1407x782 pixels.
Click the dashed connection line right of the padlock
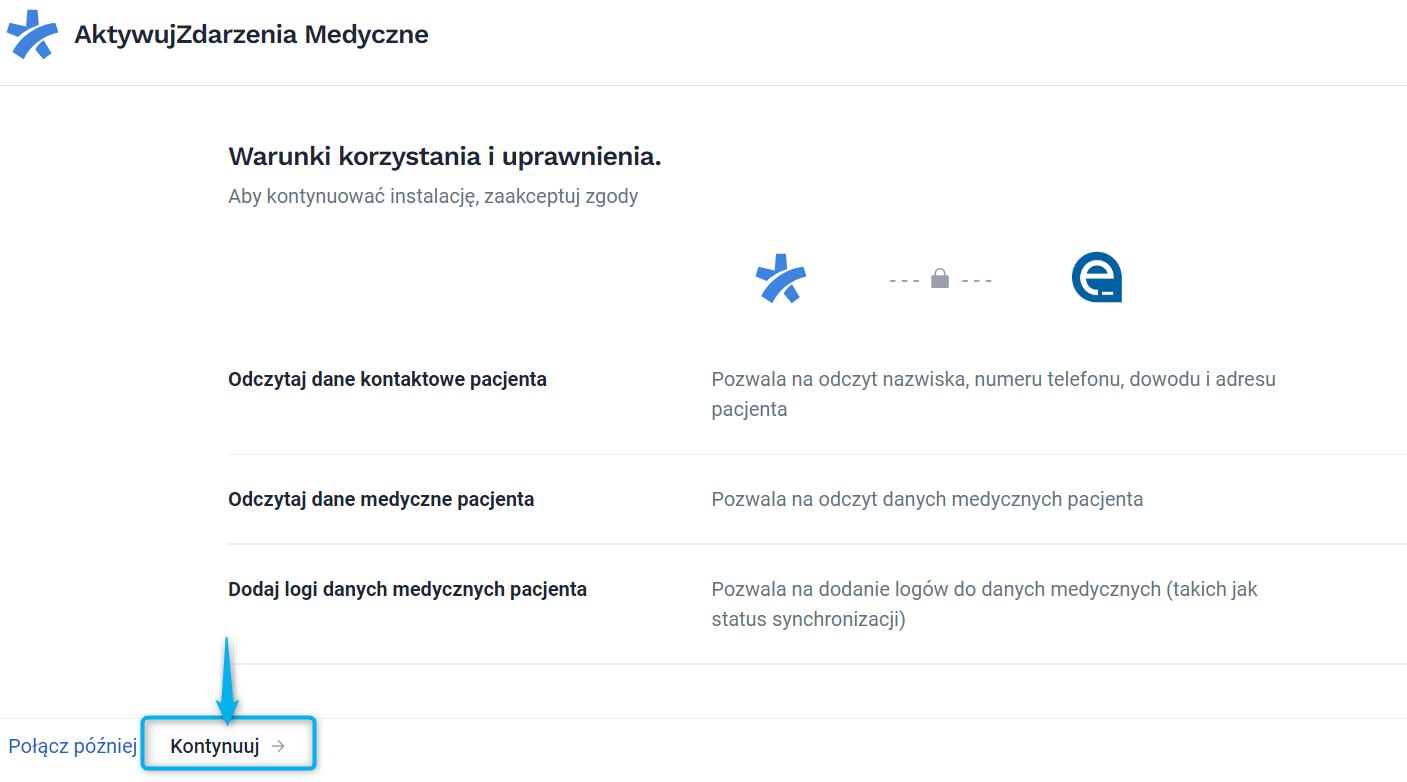975,279
